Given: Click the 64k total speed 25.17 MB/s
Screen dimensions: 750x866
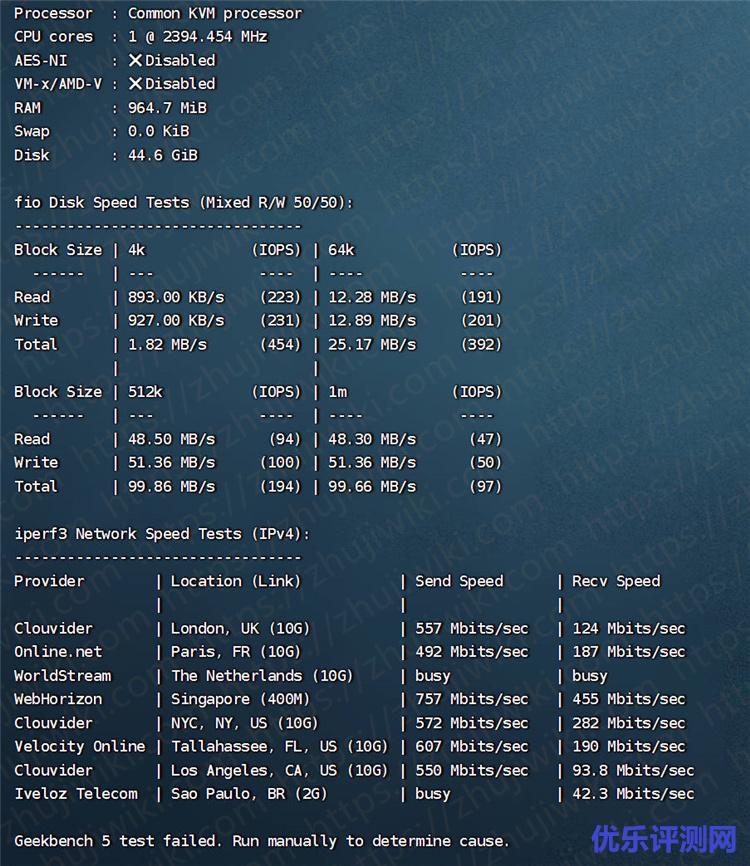Looking at the screenshot, I should (372, 344).
